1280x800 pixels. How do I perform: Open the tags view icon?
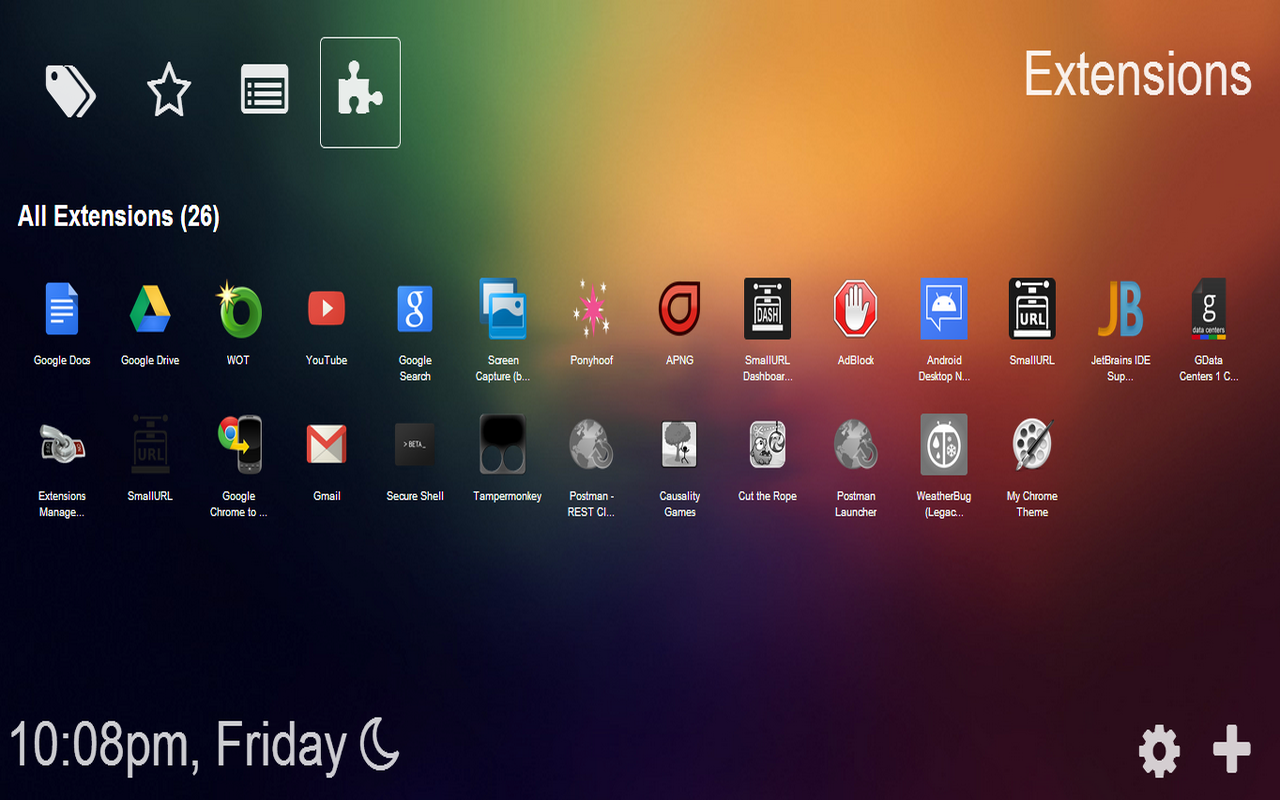71,92
